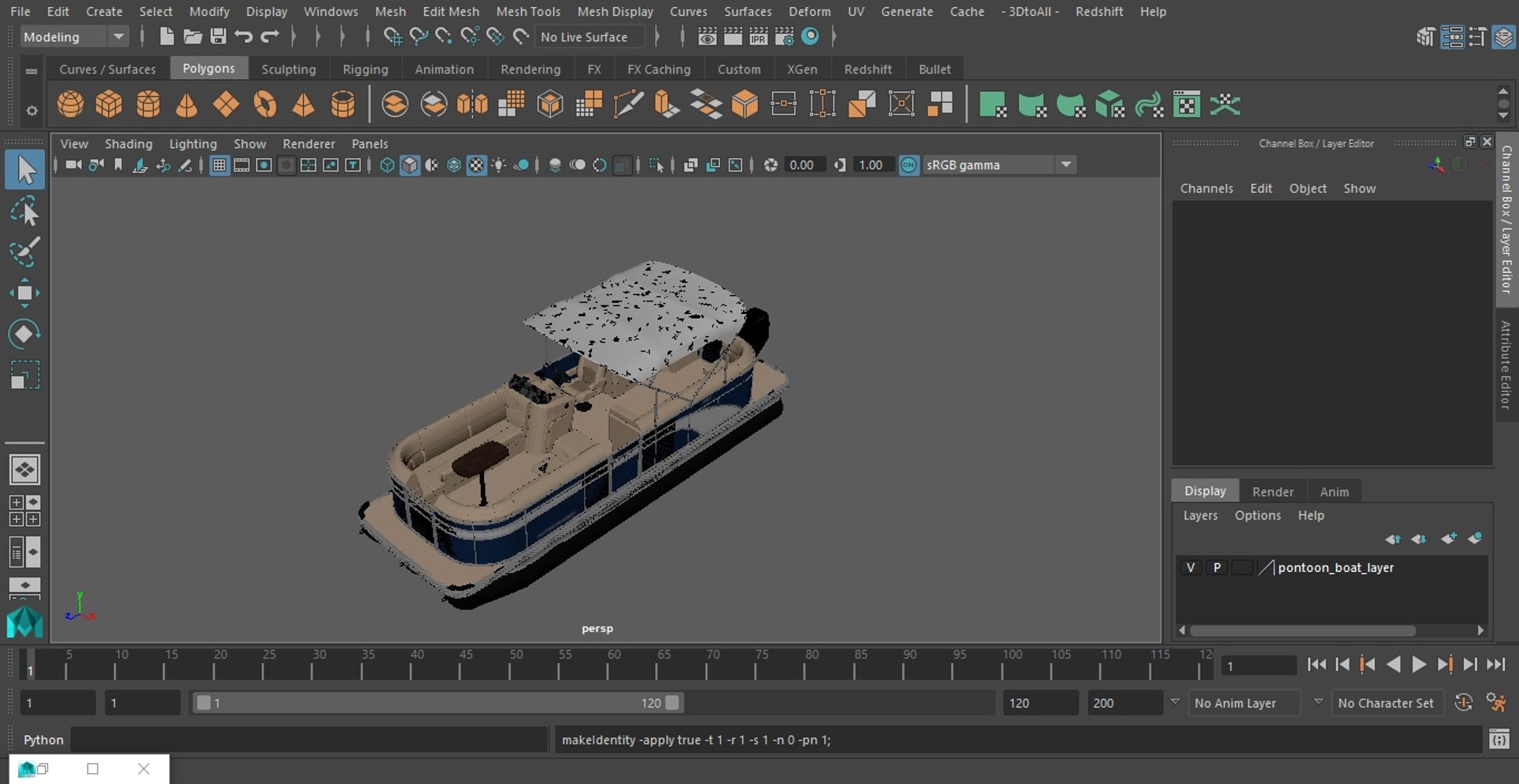Open the Layers menu in layer editor
The image size is (1519, 784).
(1200, 515)
